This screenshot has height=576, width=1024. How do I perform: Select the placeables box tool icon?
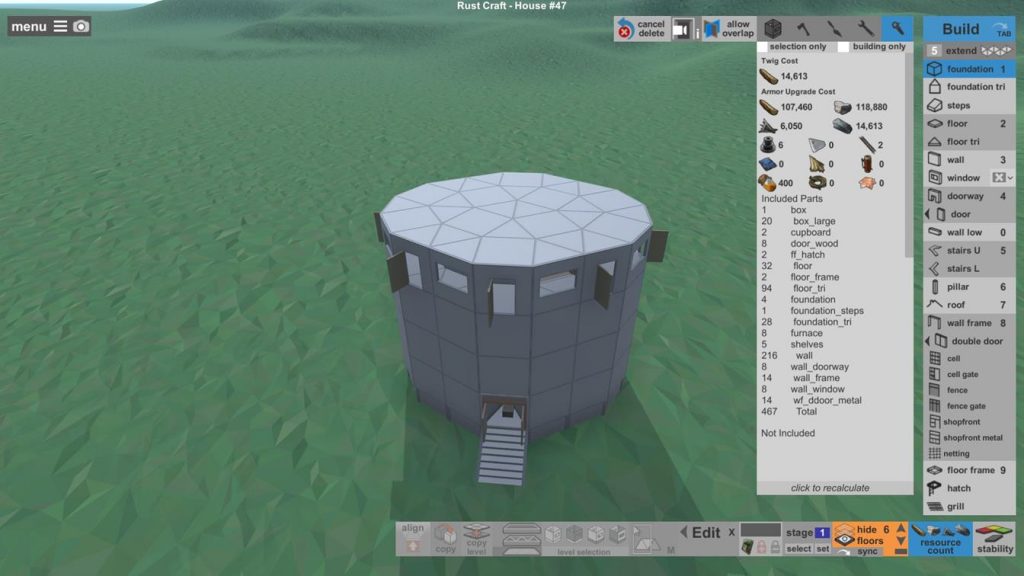click(x=773, y=28)
